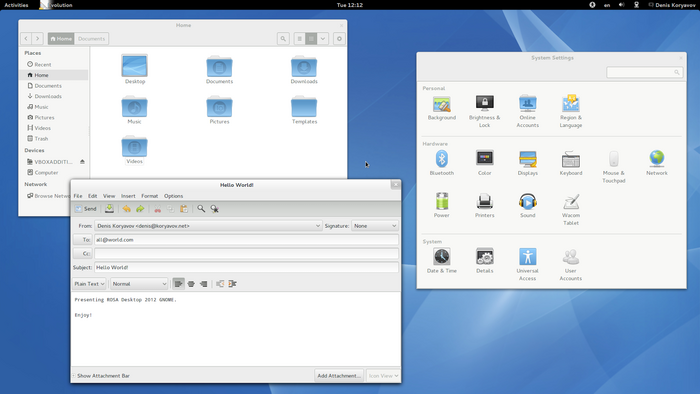Click the To recipients button
Image resolution: width=700 pixels, height=394 pixels.
tap(83, 240)
